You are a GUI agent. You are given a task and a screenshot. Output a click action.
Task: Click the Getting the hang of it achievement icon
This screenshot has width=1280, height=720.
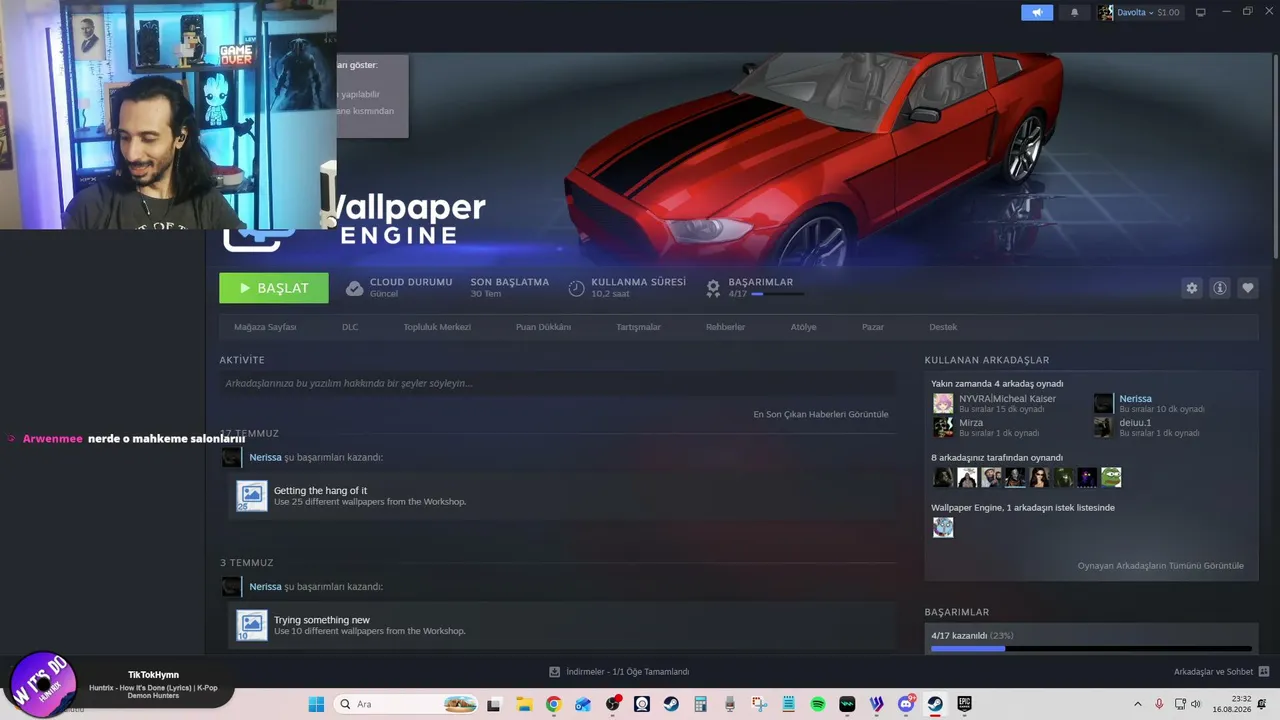tap(252, 496)
